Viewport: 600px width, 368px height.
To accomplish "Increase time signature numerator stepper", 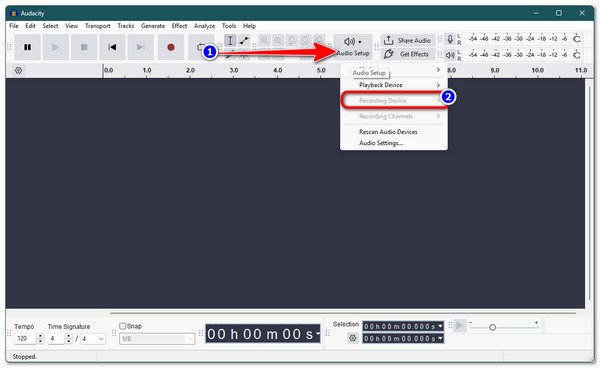I will [68, 336].
